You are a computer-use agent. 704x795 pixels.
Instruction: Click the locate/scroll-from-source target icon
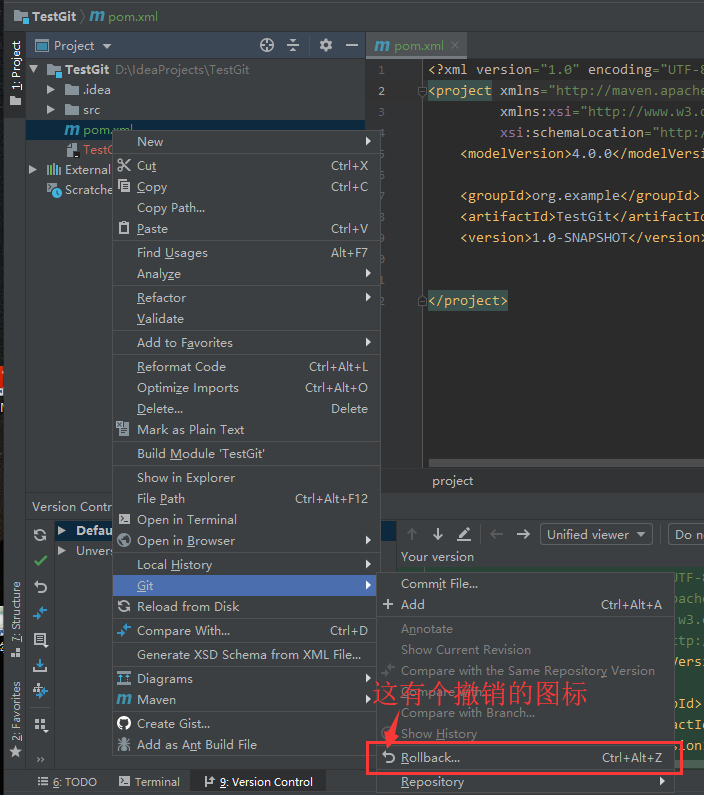tap(267, 45)
